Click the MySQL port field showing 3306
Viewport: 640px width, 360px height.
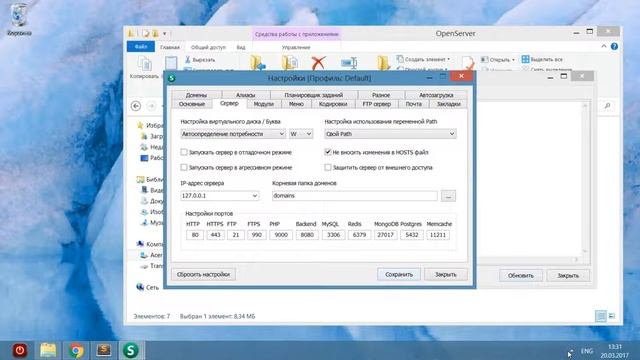pos(333,235)
